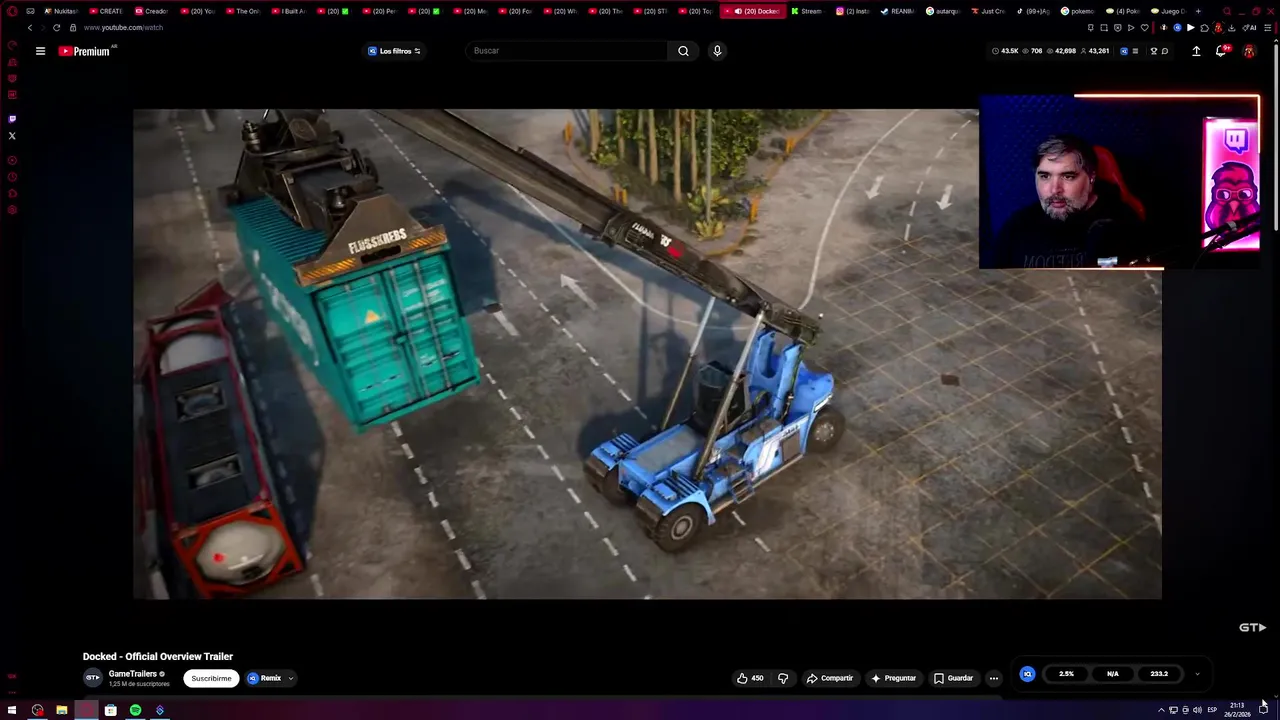The width and height of the screenshot is (1280, 720).
Task: Open Spotify from the taskbar
Action: tap(135, 710)
